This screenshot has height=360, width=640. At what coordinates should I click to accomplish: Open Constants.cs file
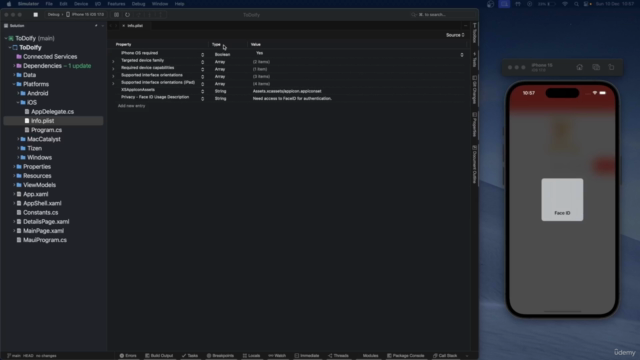40,213
